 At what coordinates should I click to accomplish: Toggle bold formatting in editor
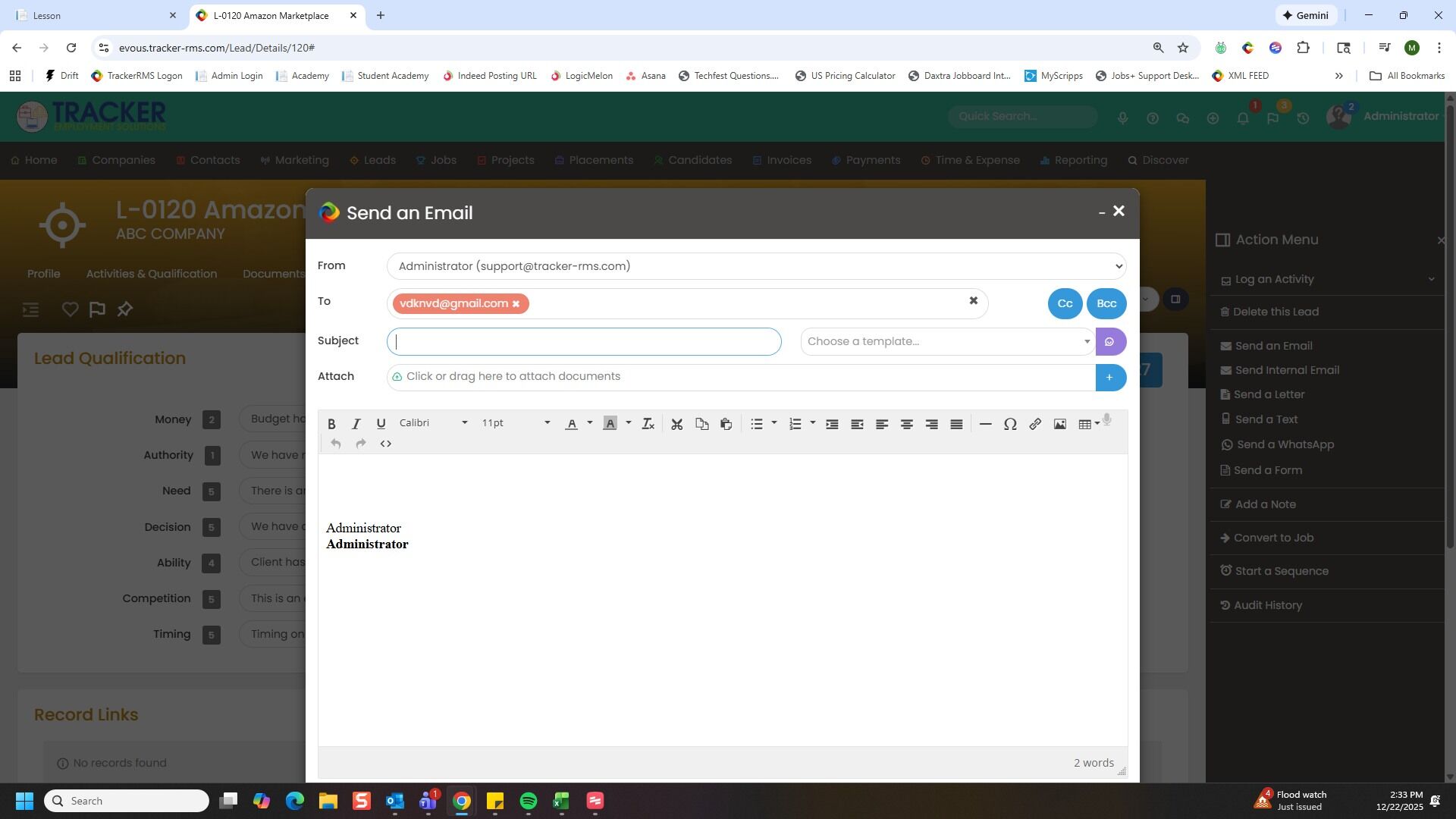[x=331, y=424]
